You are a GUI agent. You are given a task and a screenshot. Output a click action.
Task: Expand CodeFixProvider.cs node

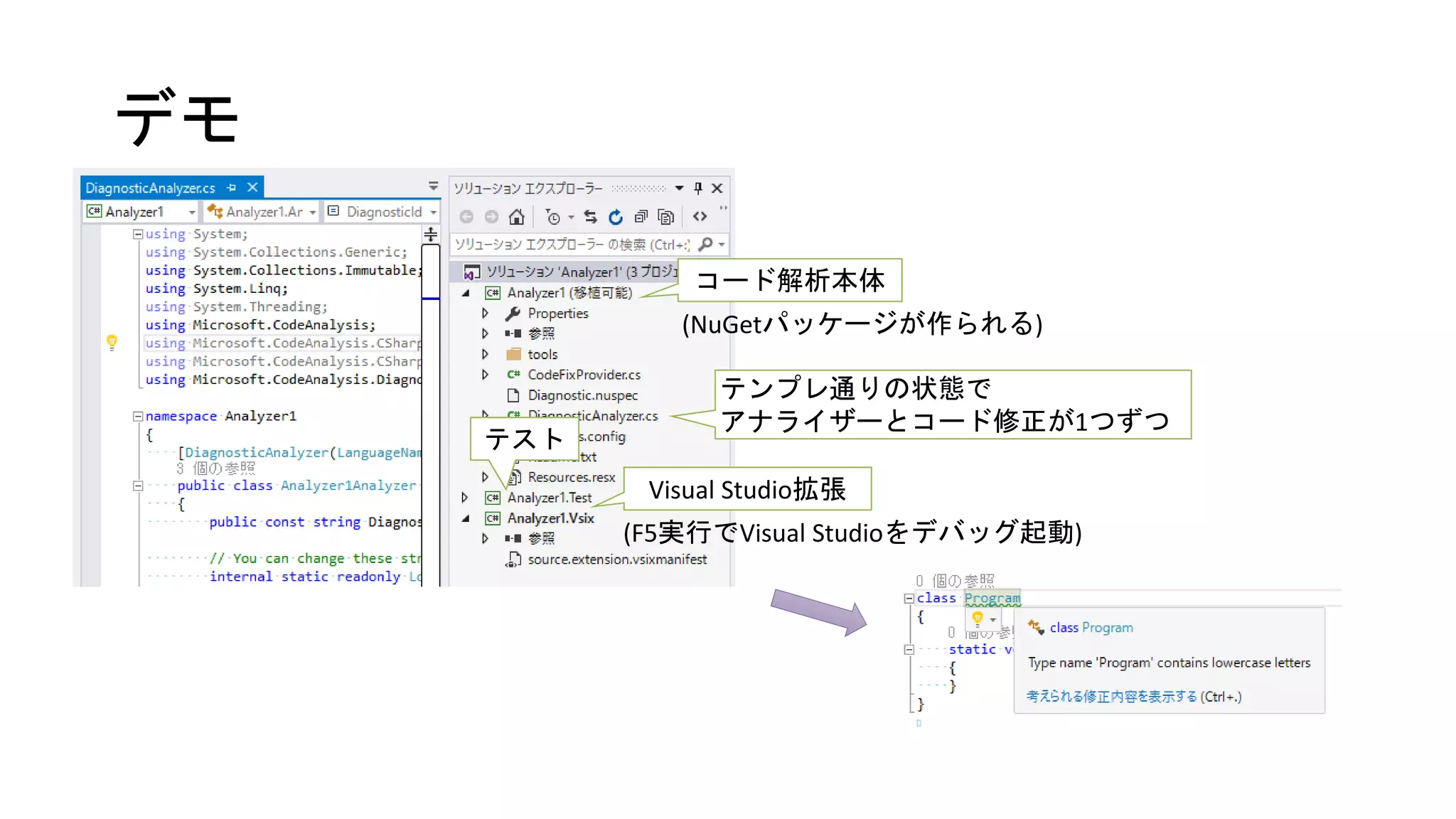[x=485, y=375]
